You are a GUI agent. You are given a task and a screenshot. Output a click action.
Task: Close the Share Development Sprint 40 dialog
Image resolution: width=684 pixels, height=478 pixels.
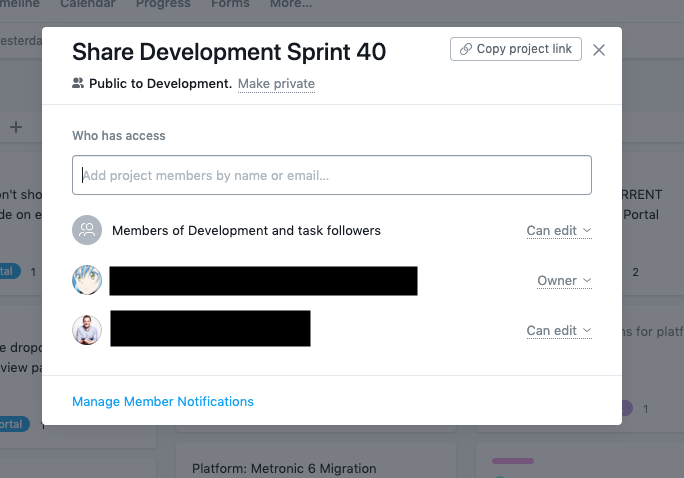pos(599,50)
